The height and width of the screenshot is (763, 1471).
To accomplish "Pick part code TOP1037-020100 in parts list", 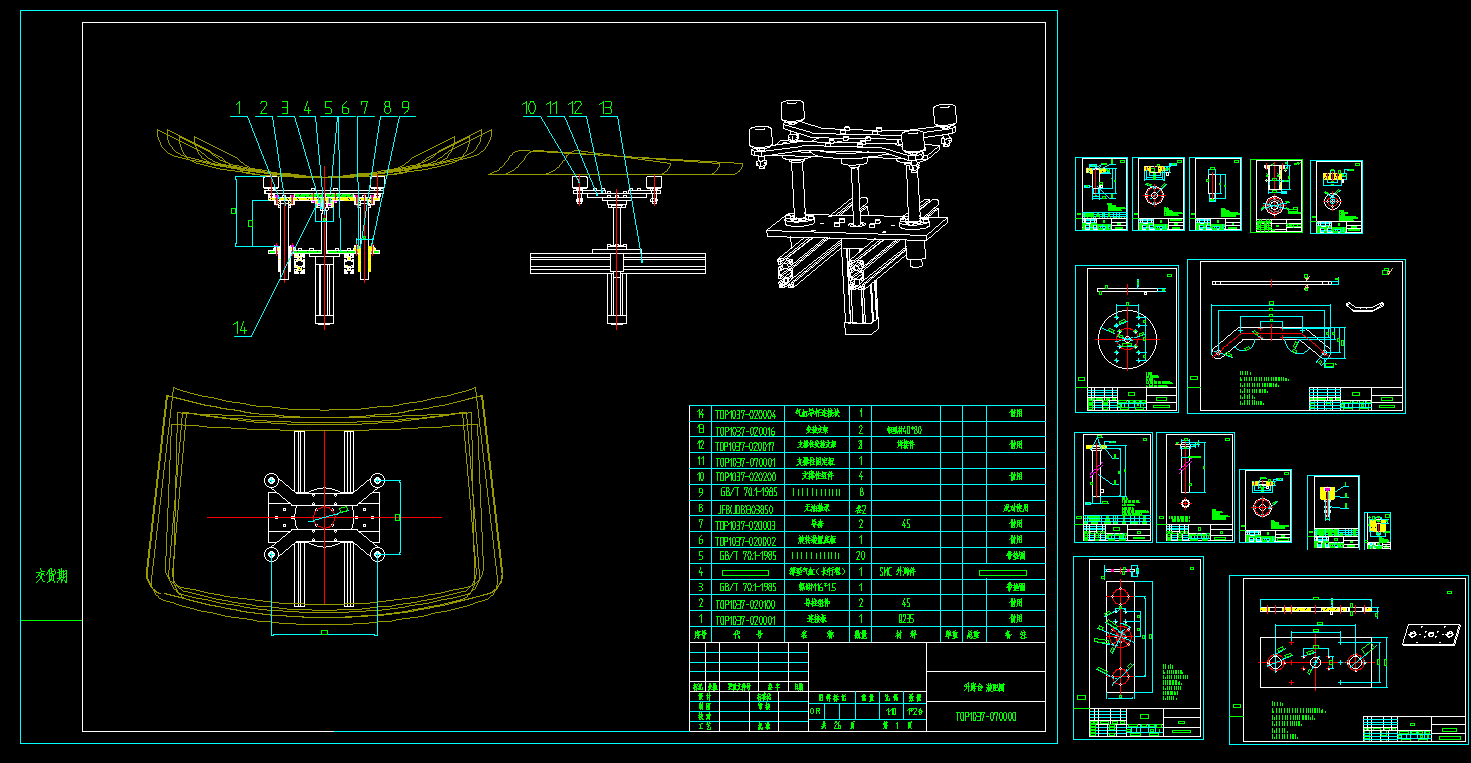I will (745, 604).
